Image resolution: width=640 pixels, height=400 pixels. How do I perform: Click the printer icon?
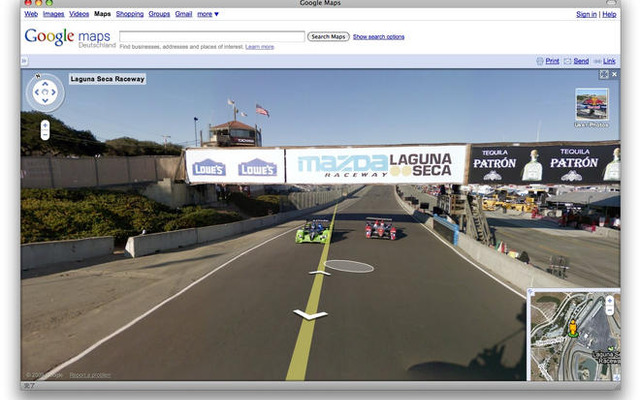click(x=540, y=61)
